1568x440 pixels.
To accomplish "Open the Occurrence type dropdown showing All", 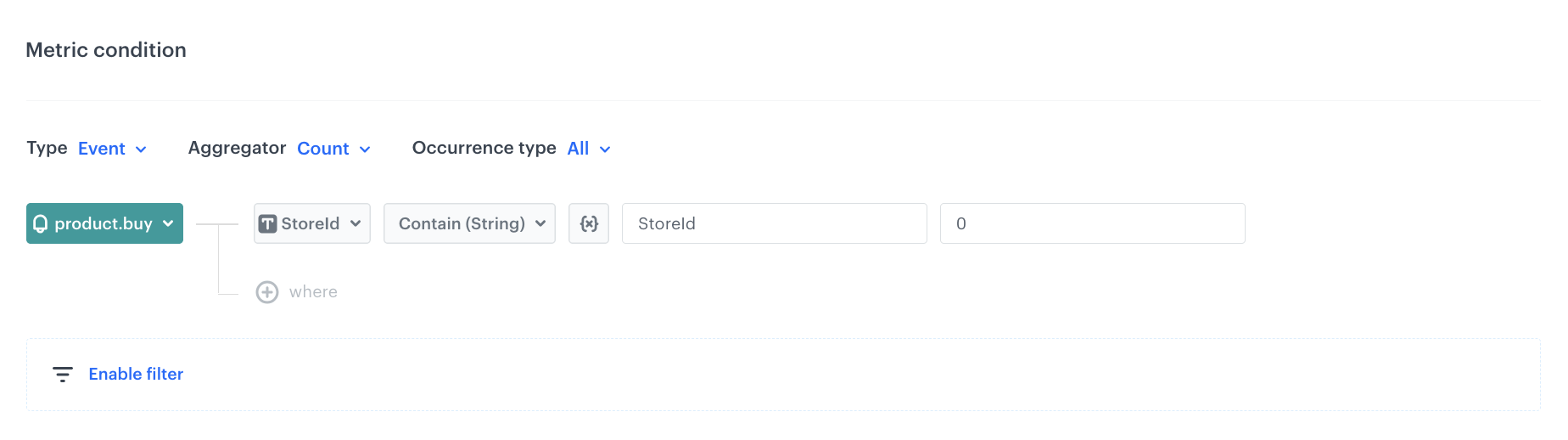I will [x=579, y=149].
